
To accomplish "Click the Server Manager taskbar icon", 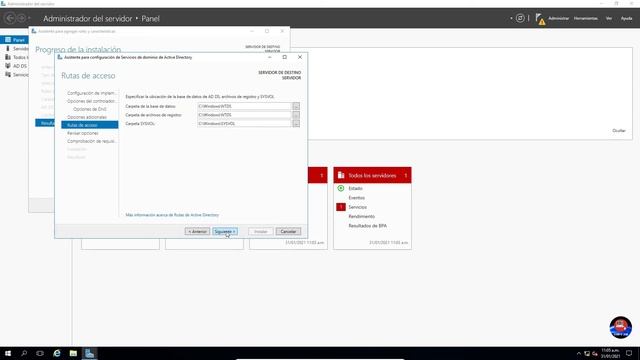I will (x=89, y=353).
